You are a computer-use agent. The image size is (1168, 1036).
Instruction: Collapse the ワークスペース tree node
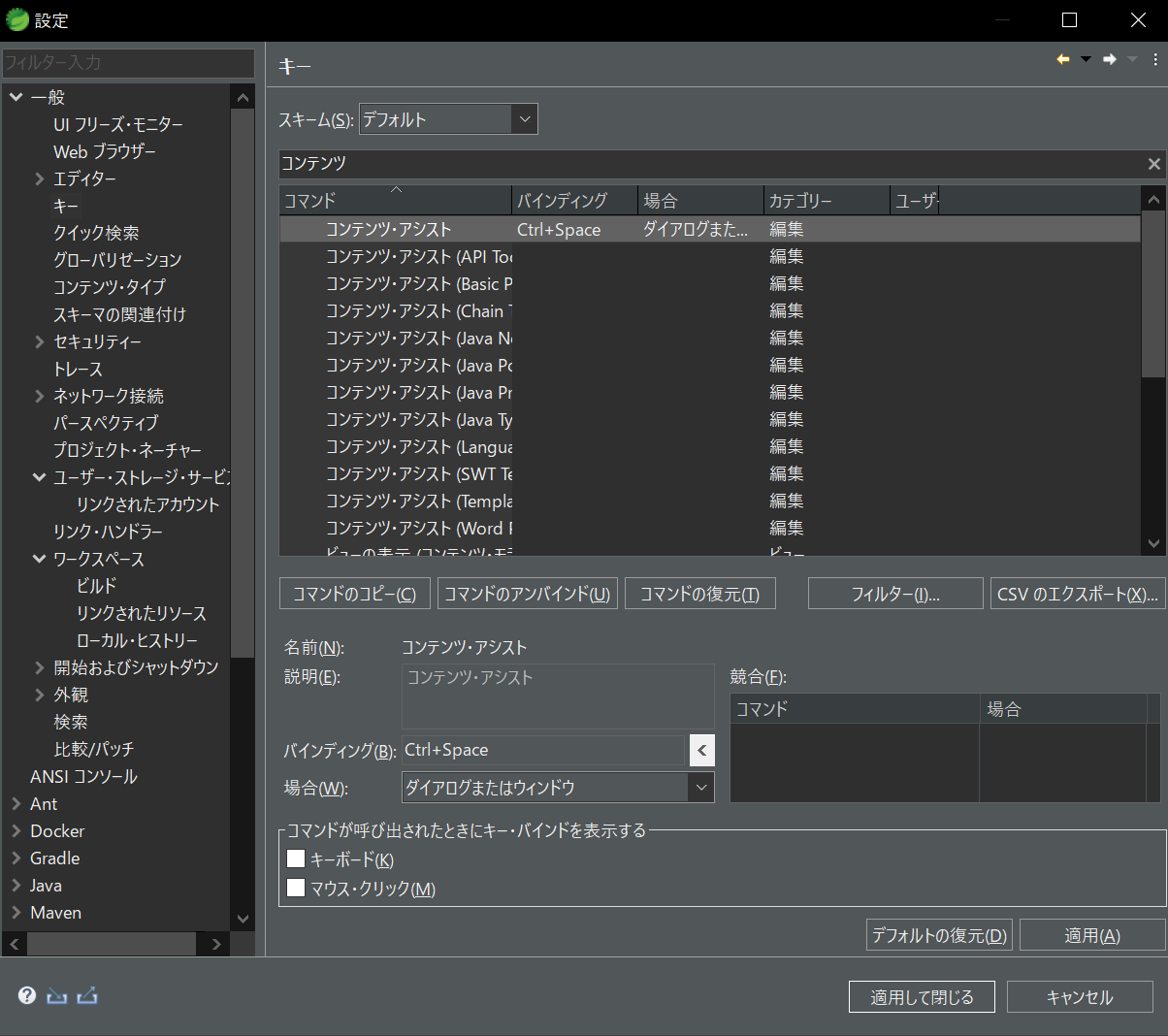39,558
